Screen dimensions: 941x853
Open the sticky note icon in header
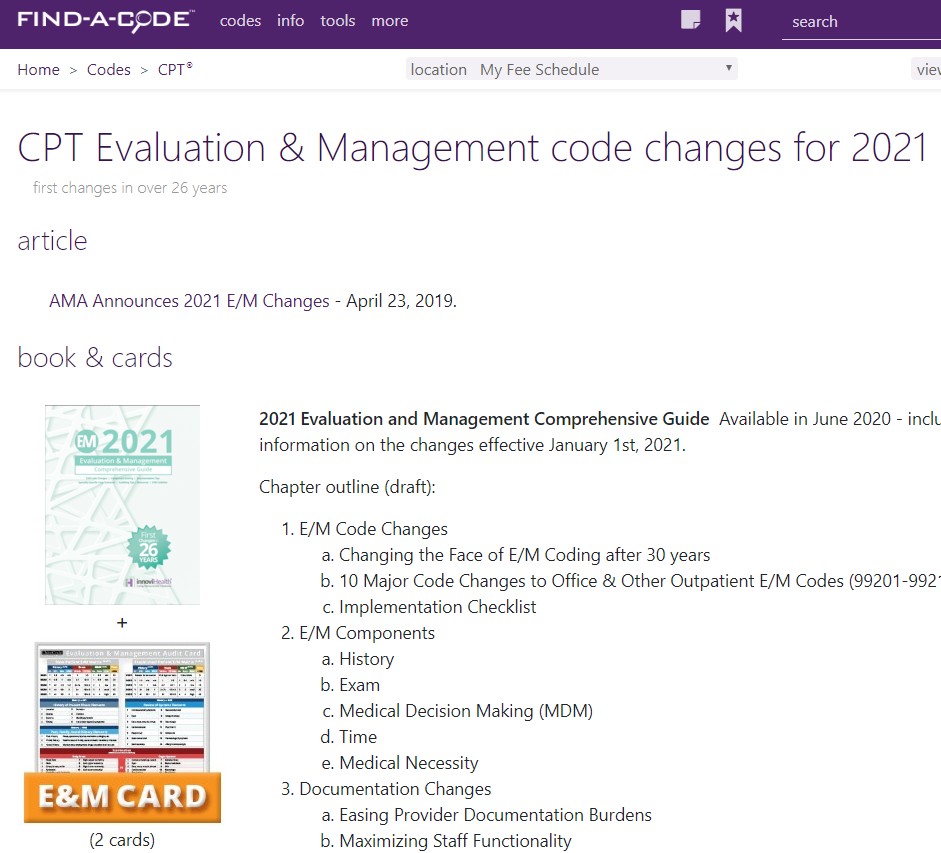[691, 20]
